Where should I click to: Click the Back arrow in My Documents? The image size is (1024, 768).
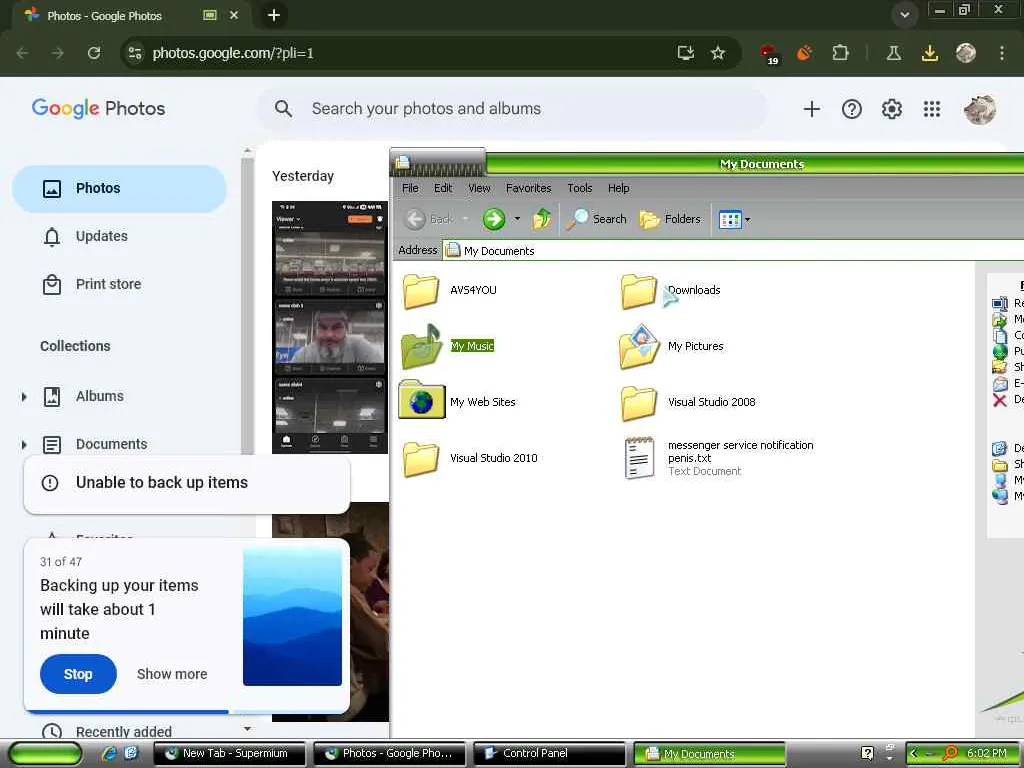pyautogui.click(x=428, y=219)
